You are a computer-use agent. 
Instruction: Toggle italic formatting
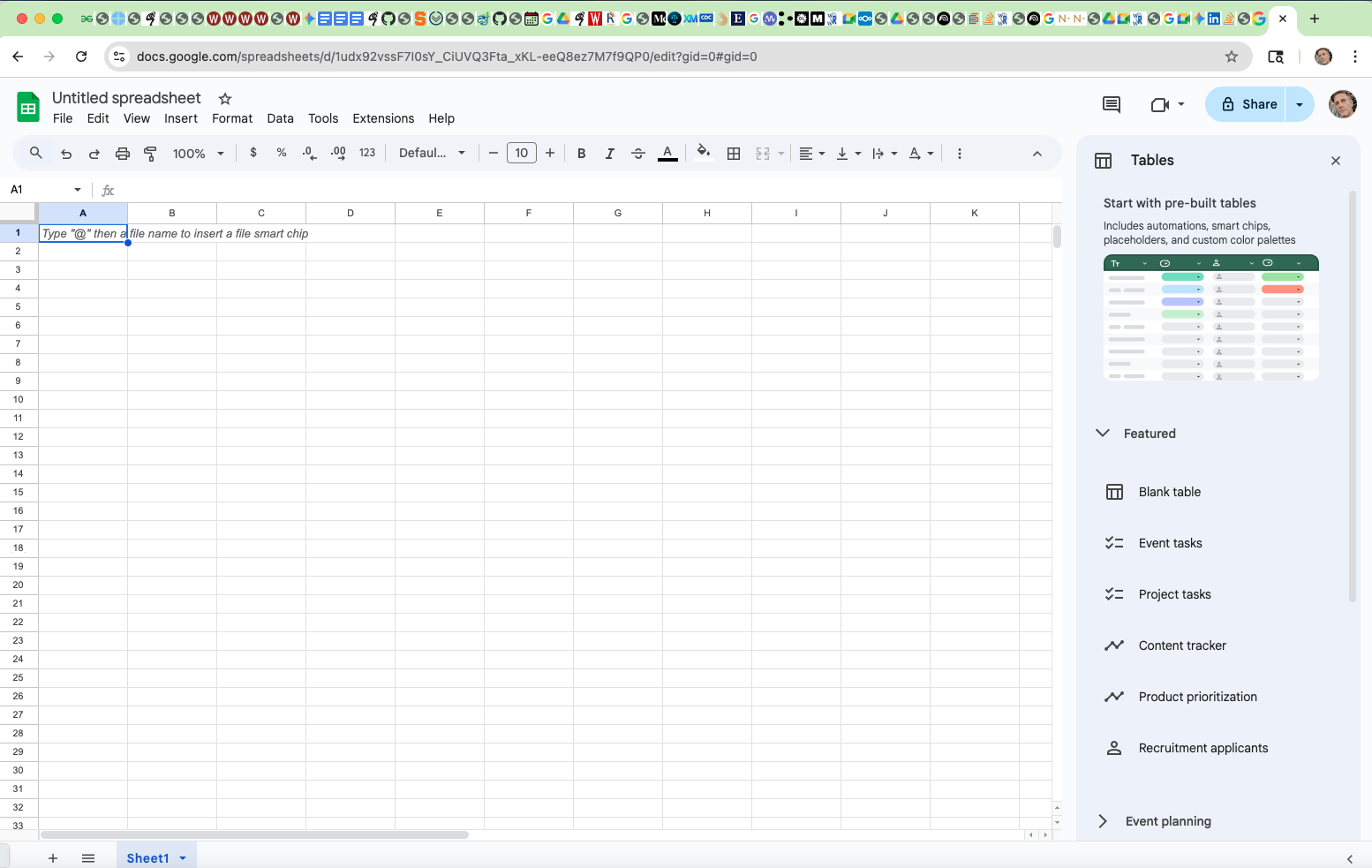pyautogui.click(x=609, y=154)
